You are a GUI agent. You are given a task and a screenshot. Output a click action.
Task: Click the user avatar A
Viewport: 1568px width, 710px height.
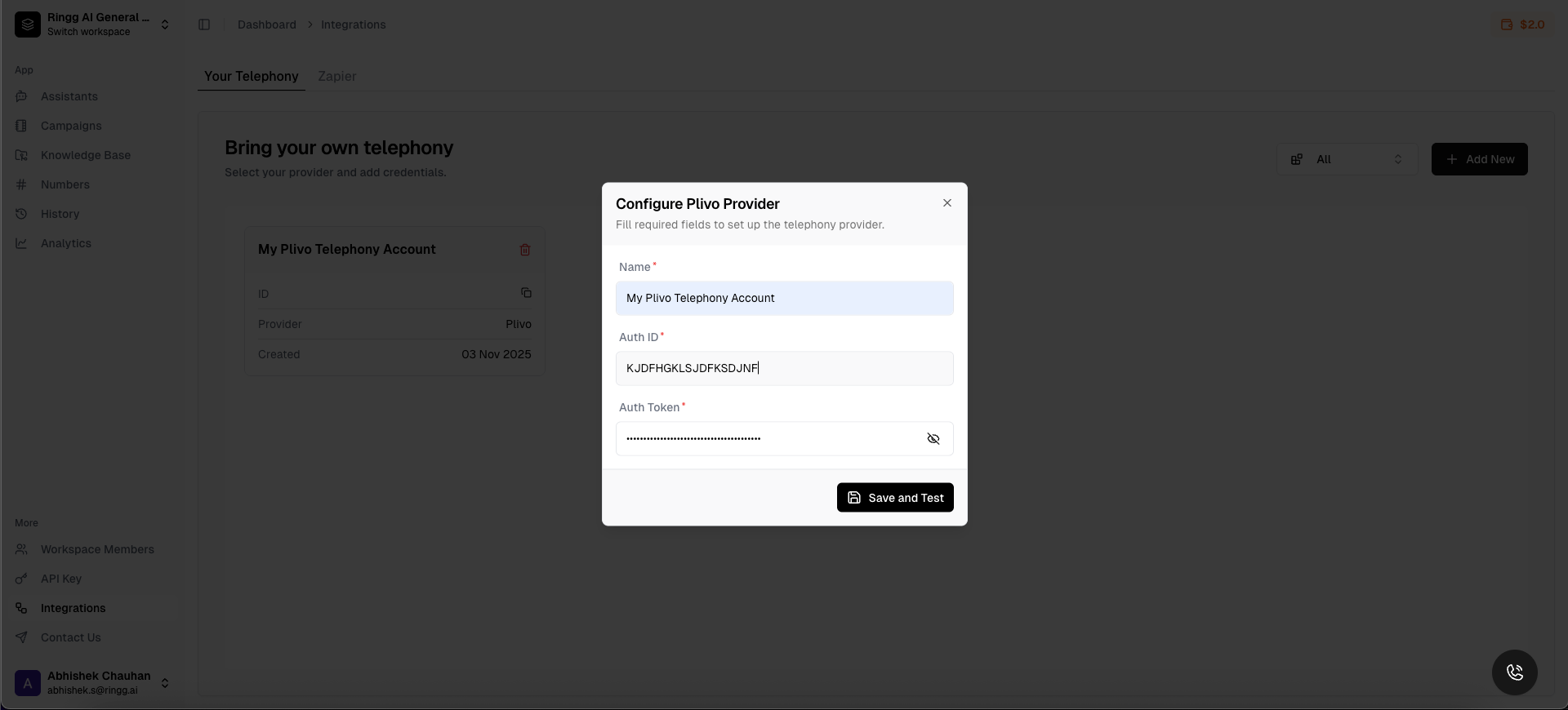[x=28, y=683]
